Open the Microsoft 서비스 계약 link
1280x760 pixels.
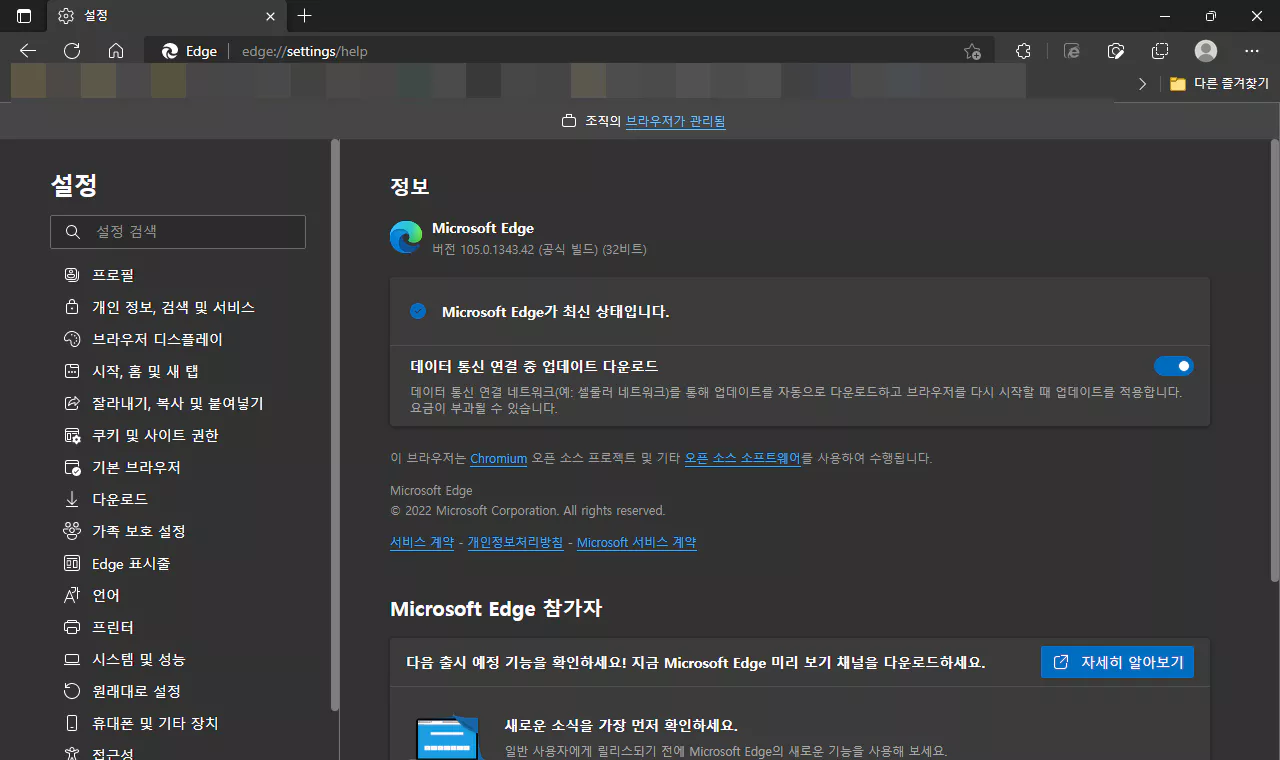tap(637, 543)
